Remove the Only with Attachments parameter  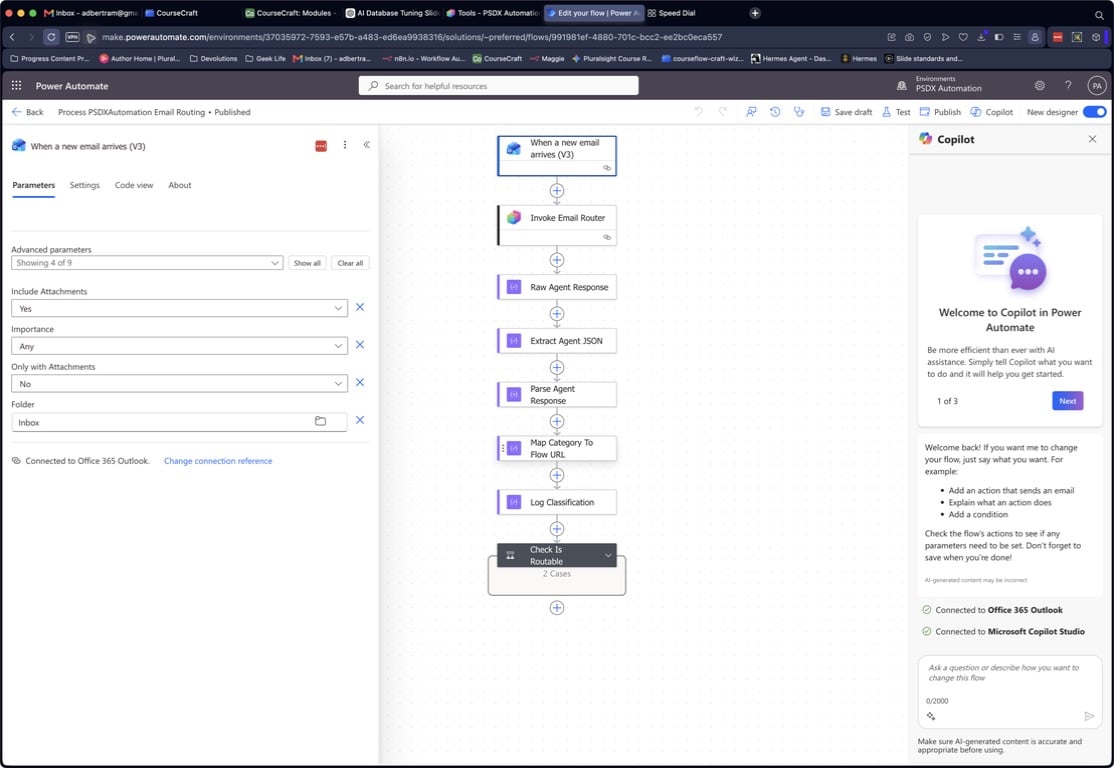click(360, 383)
